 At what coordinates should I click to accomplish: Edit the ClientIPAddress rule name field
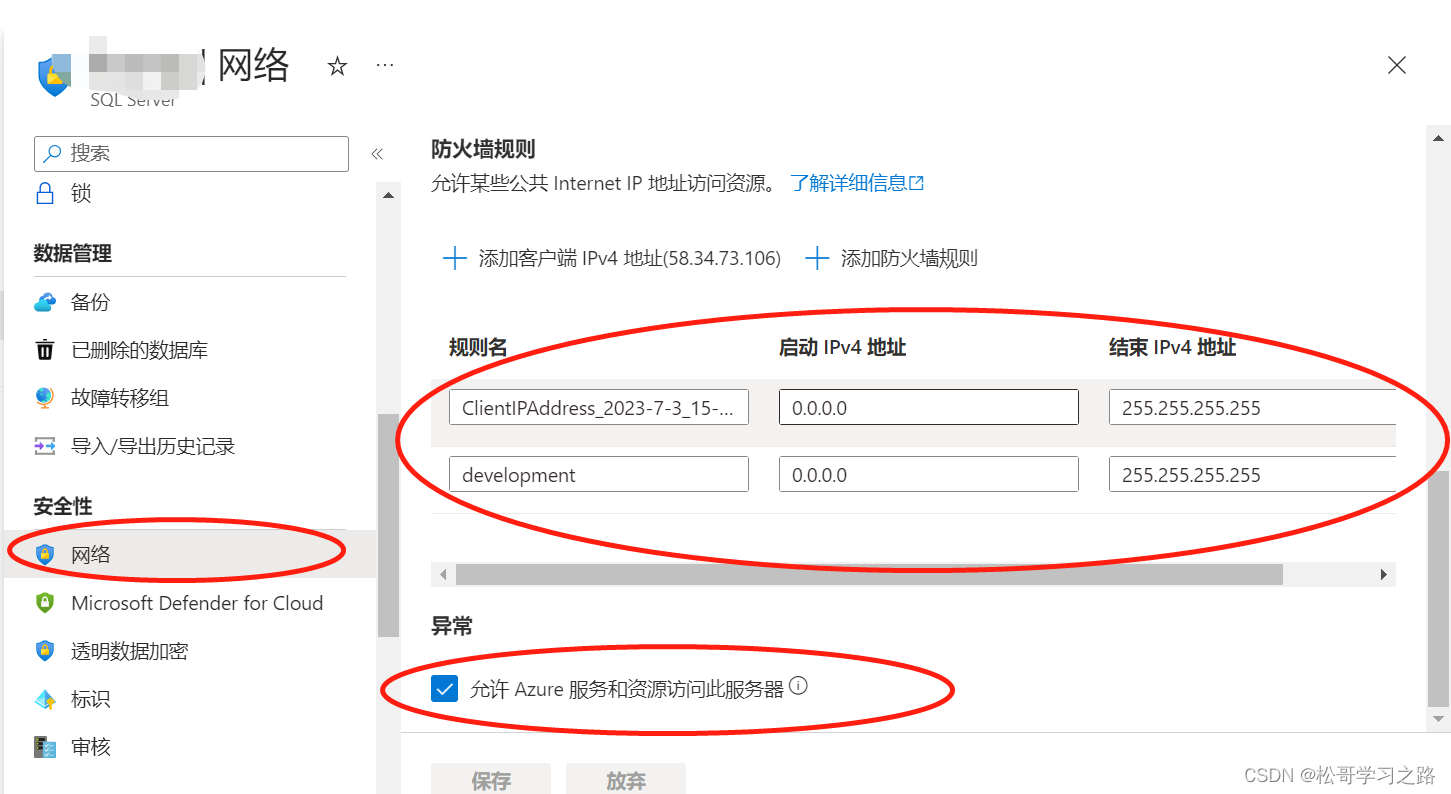pyautogui.click(x=599, y=408)
